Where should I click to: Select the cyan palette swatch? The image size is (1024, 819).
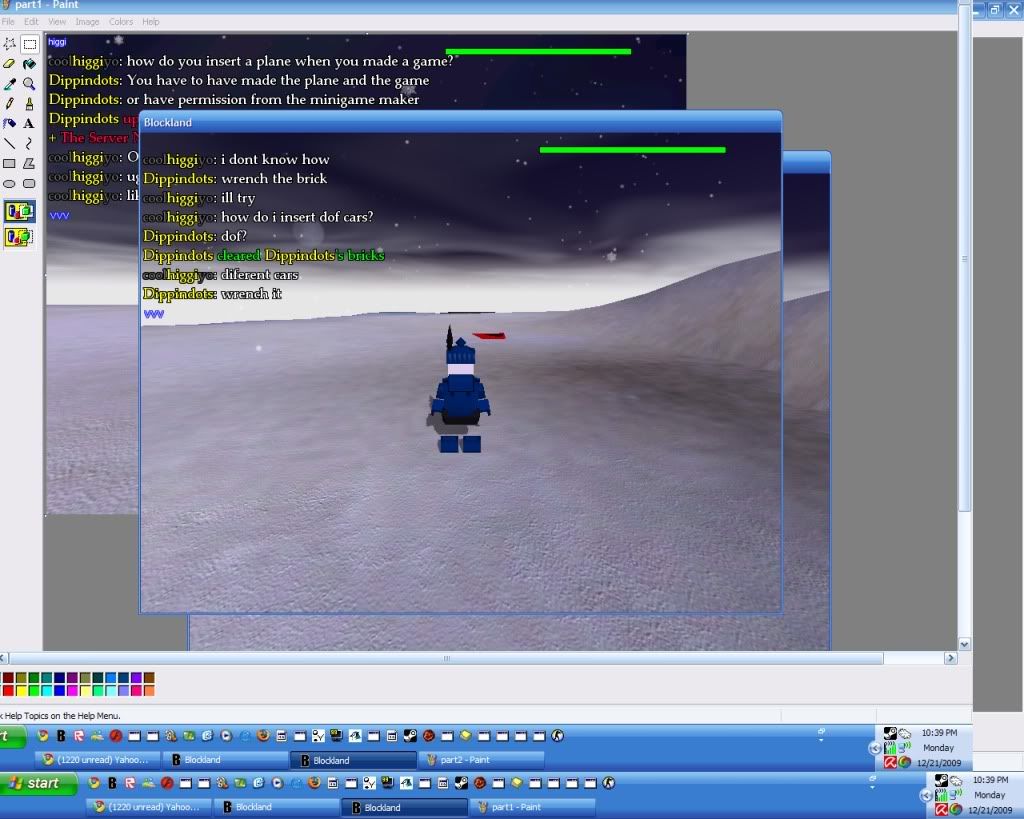pyautogui.click(x=47, y=690)
